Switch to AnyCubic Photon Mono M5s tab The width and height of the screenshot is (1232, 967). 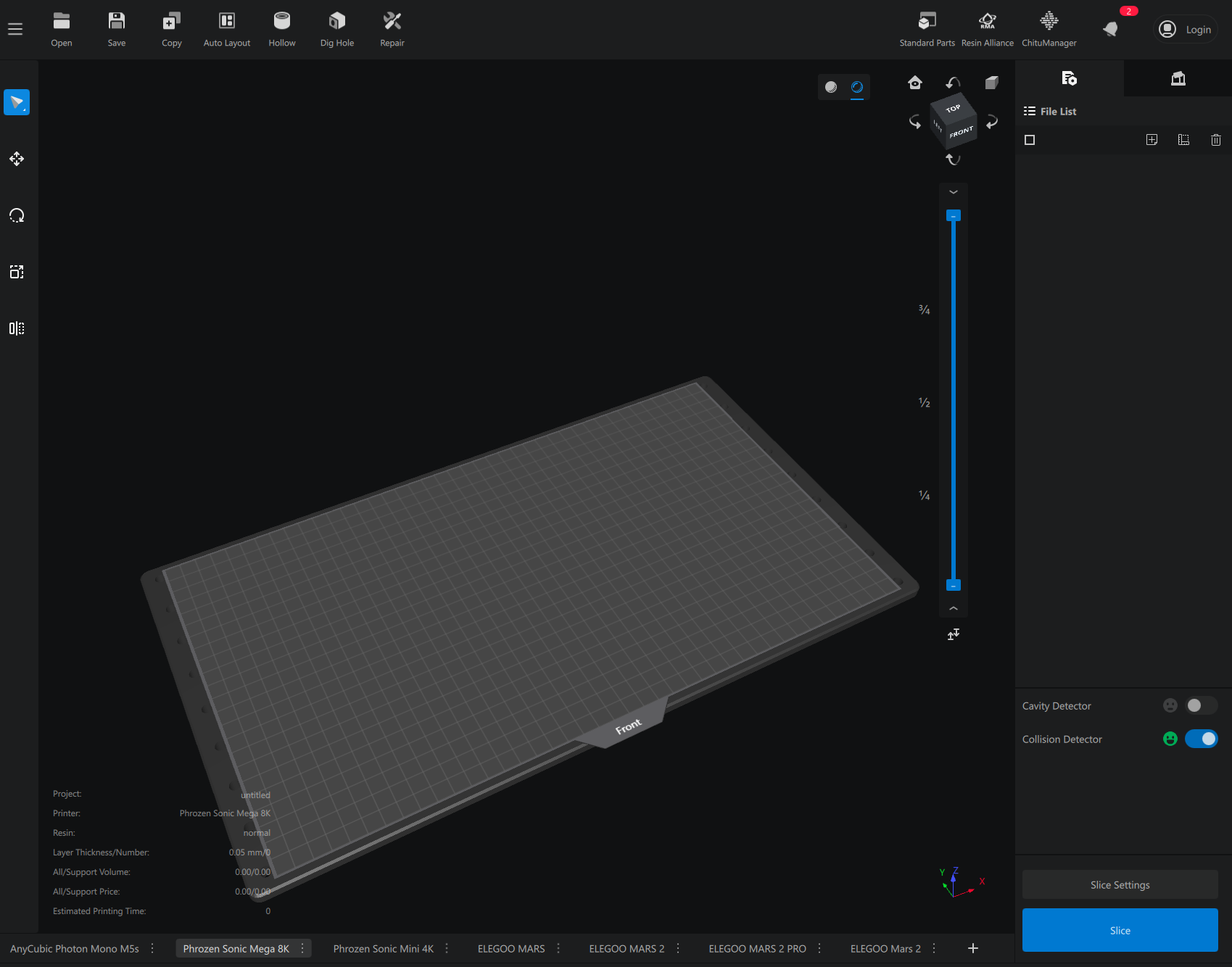(x=75, y=948)
